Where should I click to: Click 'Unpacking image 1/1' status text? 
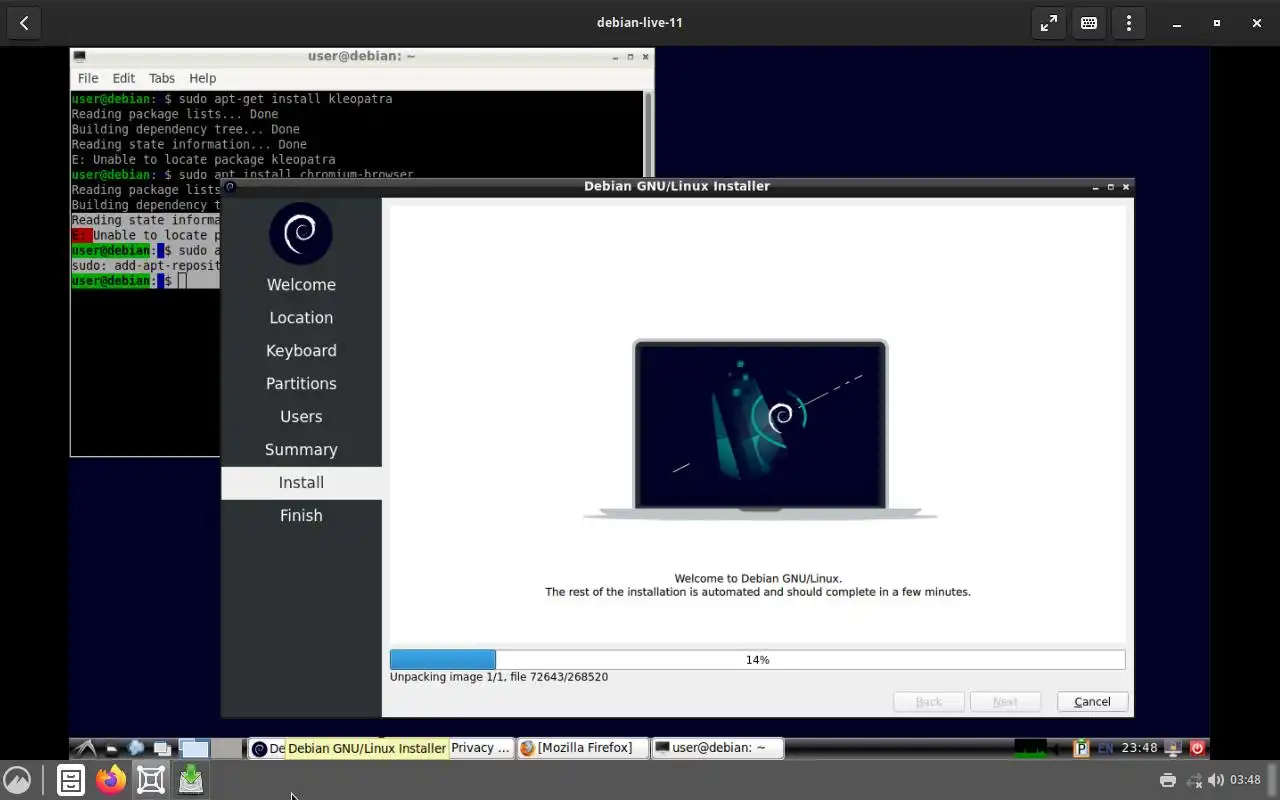tap(499, 677)
